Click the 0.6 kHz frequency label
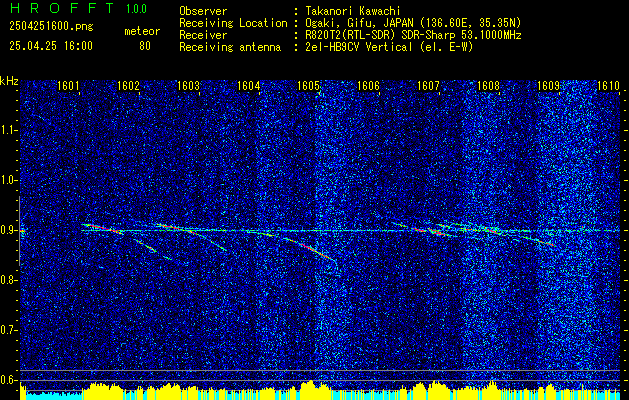The height and width of the screenshot is (400, 629). [9, 380]
